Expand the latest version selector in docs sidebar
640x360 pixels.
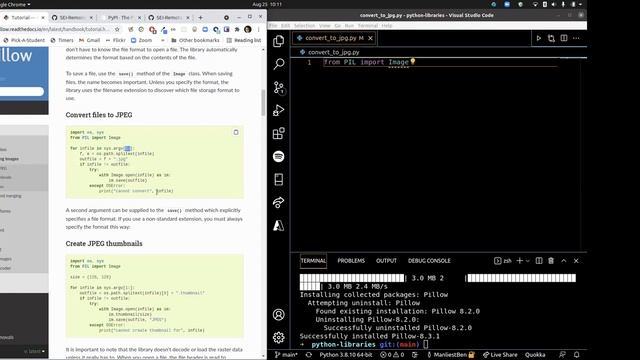(x=34, y=351)
